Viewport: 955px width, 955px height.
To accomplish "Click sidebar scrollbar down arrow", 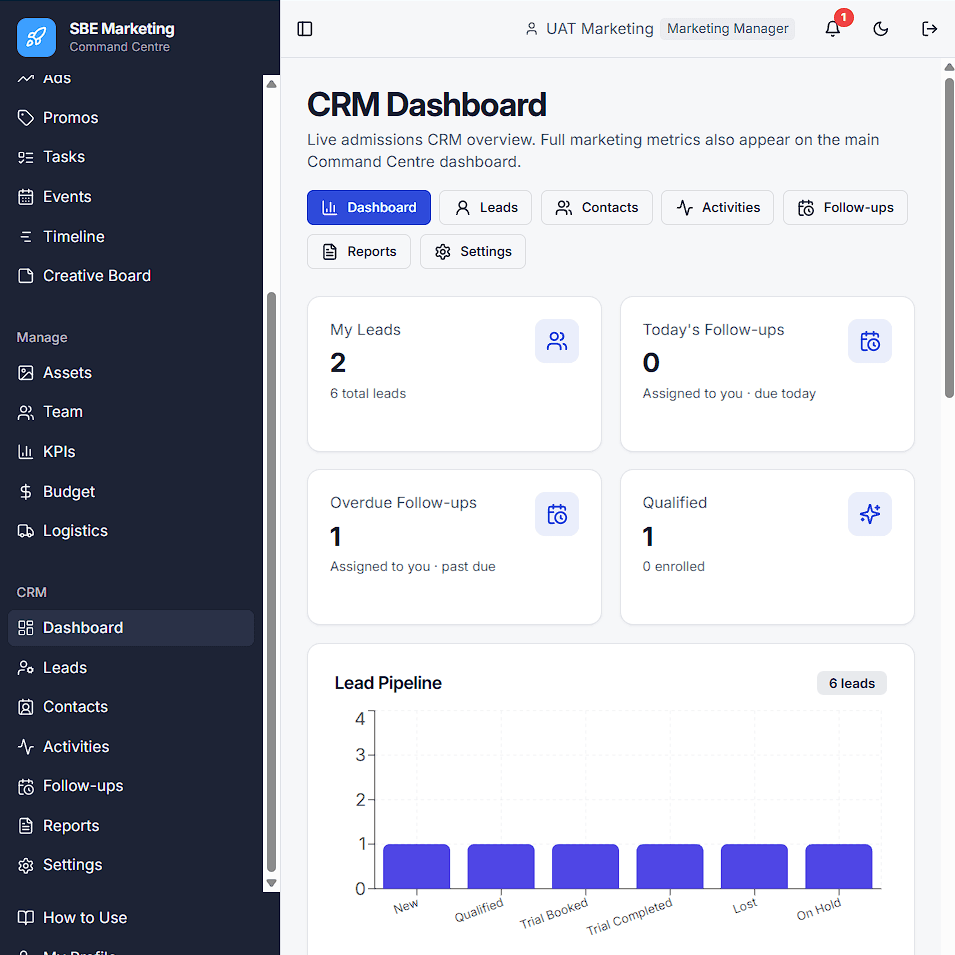I will pos(272,883).
